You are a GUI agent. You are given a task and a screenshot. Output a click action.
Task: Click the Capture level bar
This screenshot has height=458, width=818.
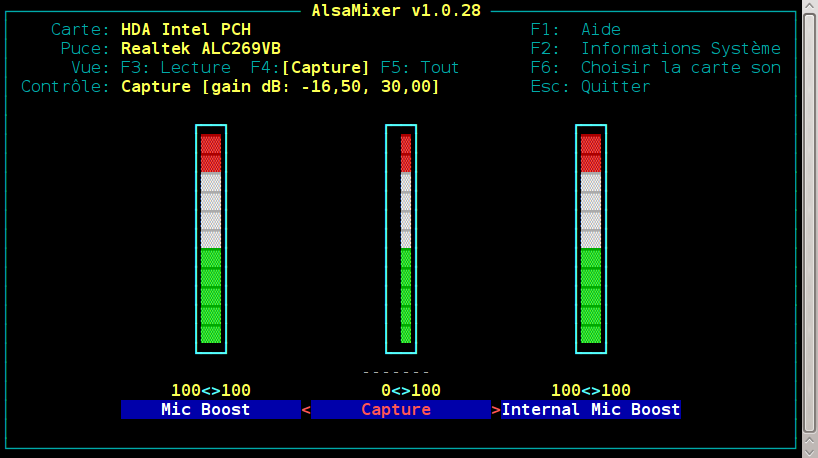401,239
